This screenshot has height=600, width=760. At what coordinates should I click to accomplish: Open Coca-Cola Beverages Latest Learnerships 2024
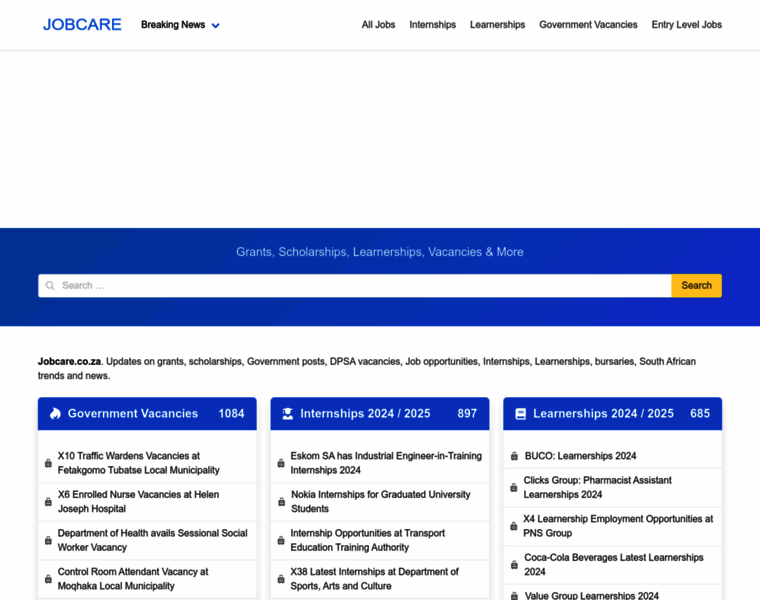coord(614,565)
